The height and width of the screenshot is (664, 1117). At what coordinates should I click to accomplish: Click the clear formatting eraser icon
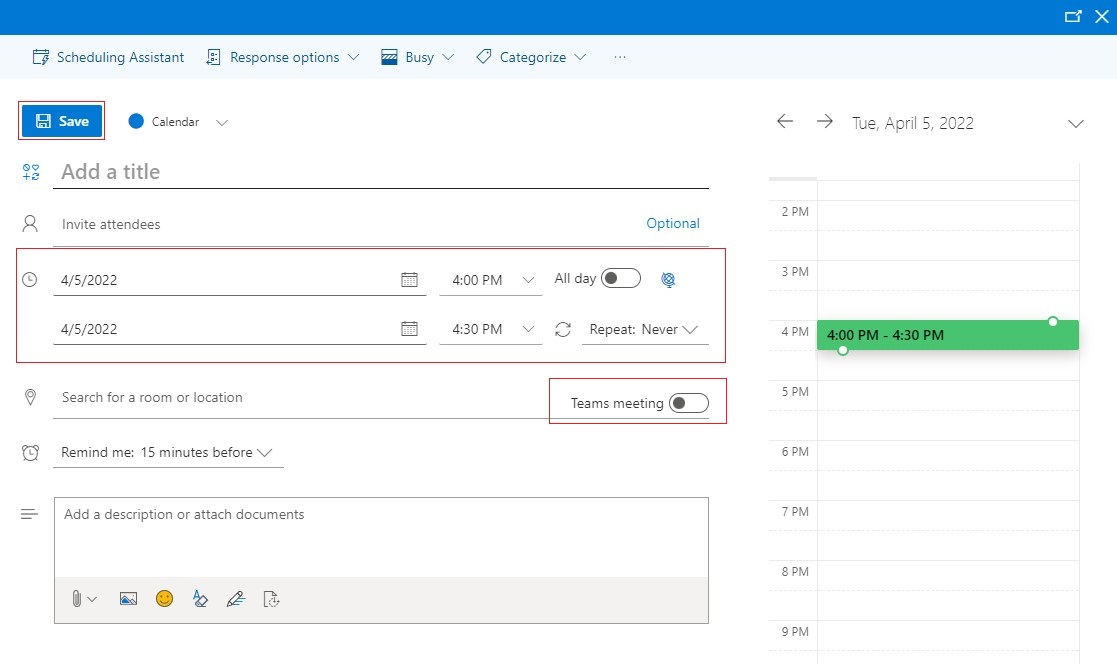[x=200, y=599]
